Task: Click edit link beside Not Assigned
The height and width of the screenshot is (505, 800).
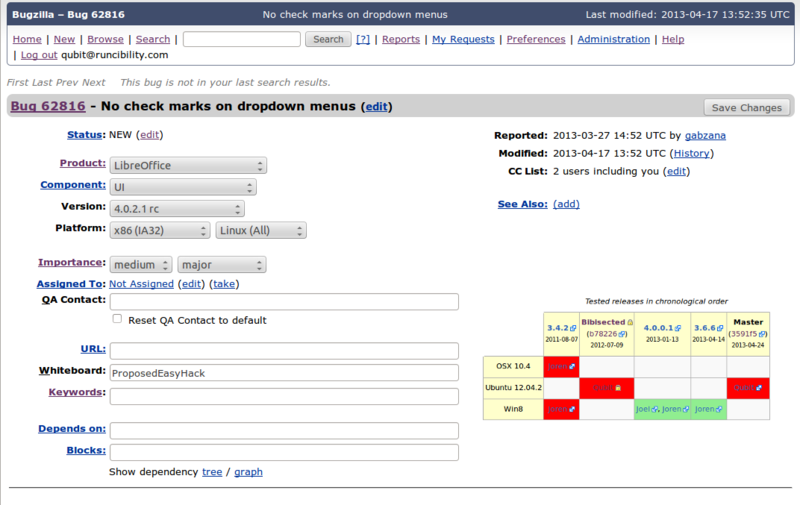Action: pos(191,284)
